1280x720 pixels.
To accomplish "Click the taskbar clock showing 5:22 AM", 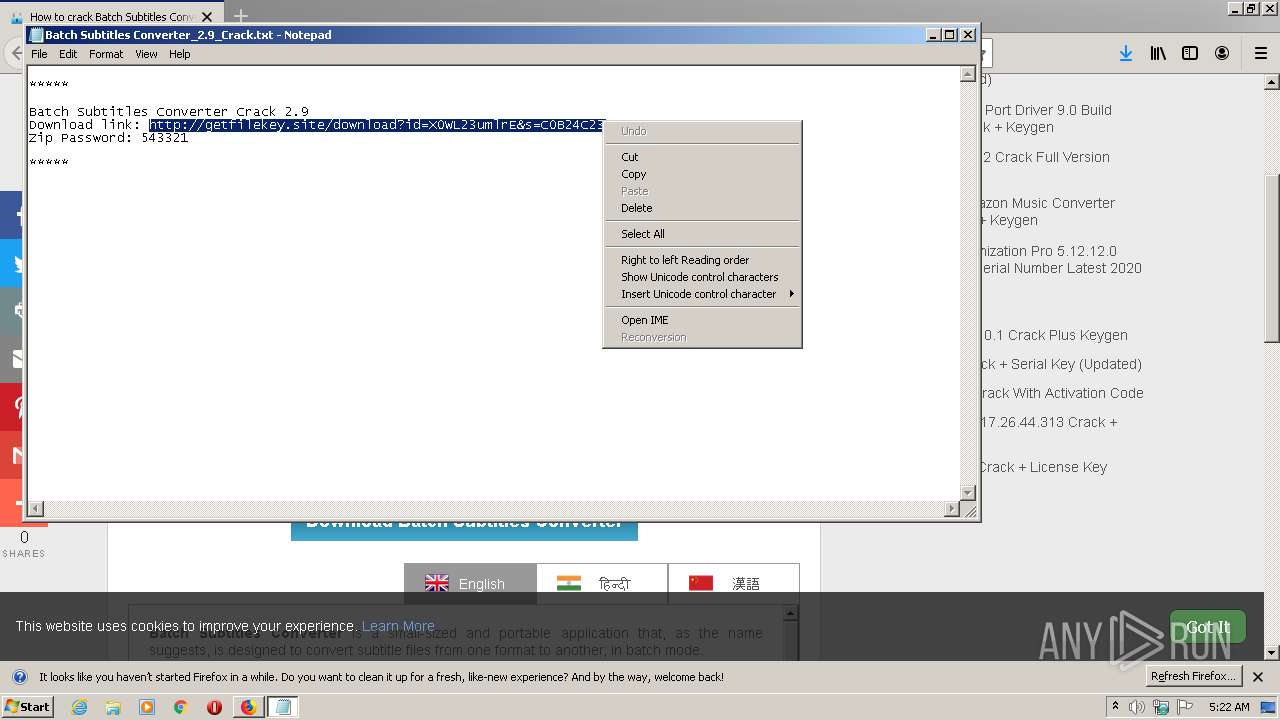I will click(1229, 707).
